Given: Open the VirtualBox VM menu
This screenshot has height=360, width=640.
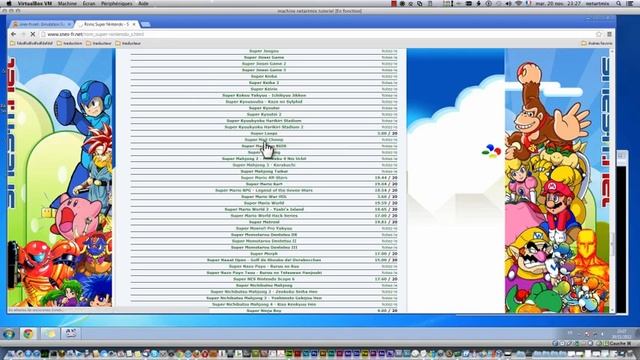Looking at the screenshot, I should 34,3.
